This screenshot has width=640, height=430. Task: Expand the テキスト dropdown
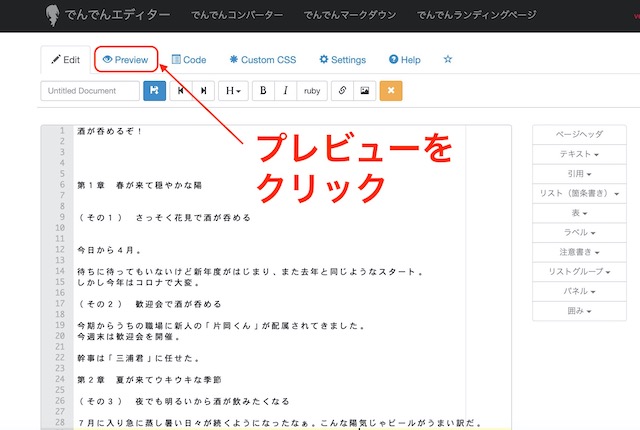[579, 154]
